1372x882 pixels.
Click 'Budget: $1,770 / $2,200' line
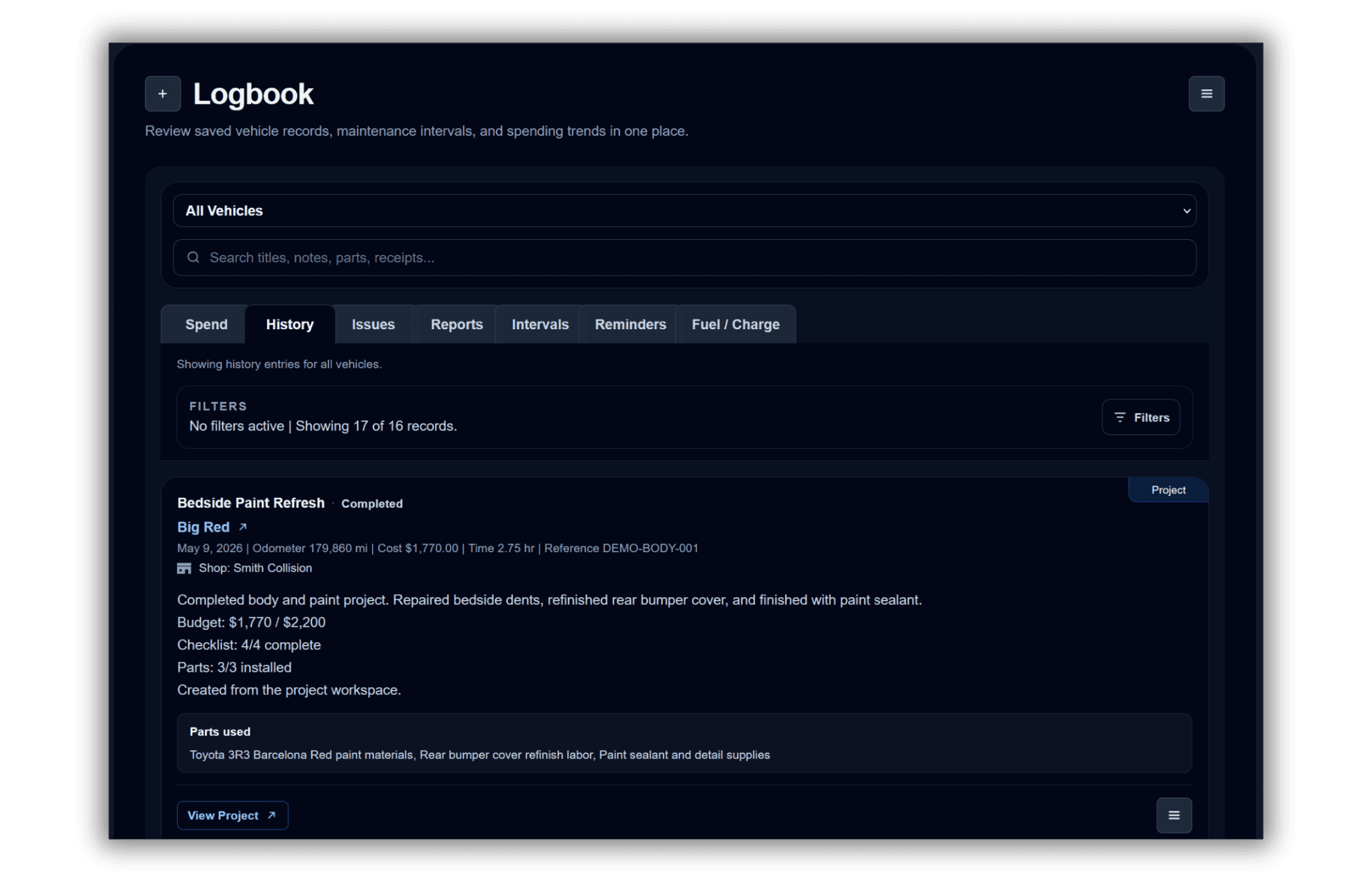click(x=251, y=622)
